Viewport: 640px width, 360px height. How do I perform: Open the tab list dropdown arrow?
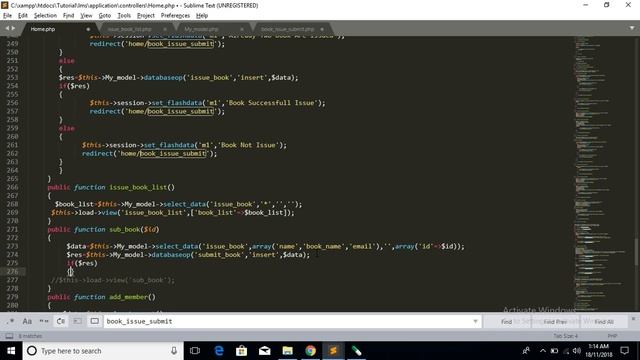click(x=632, y=28)
